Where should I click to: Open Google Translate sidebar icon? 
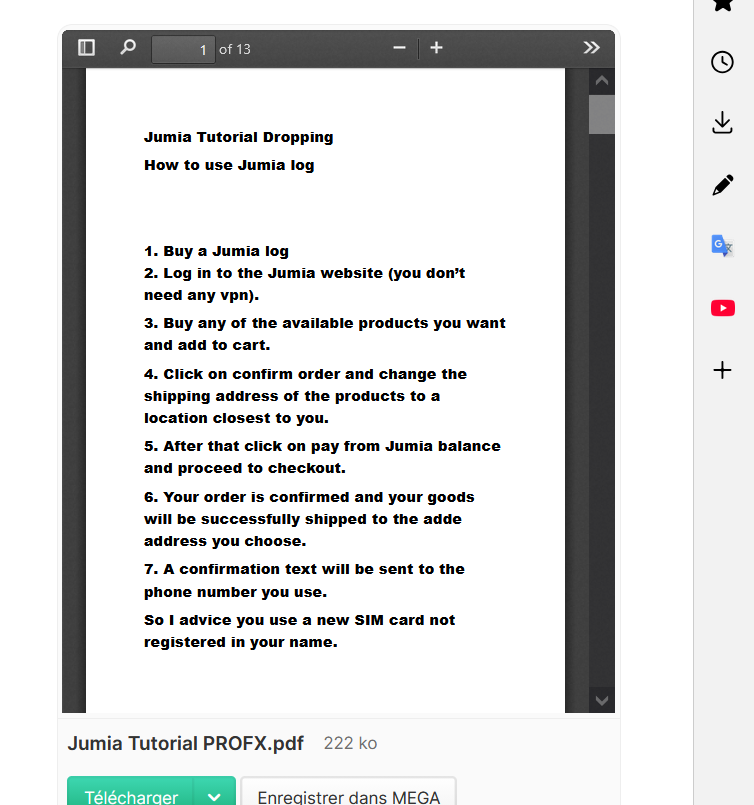[722, 246]
